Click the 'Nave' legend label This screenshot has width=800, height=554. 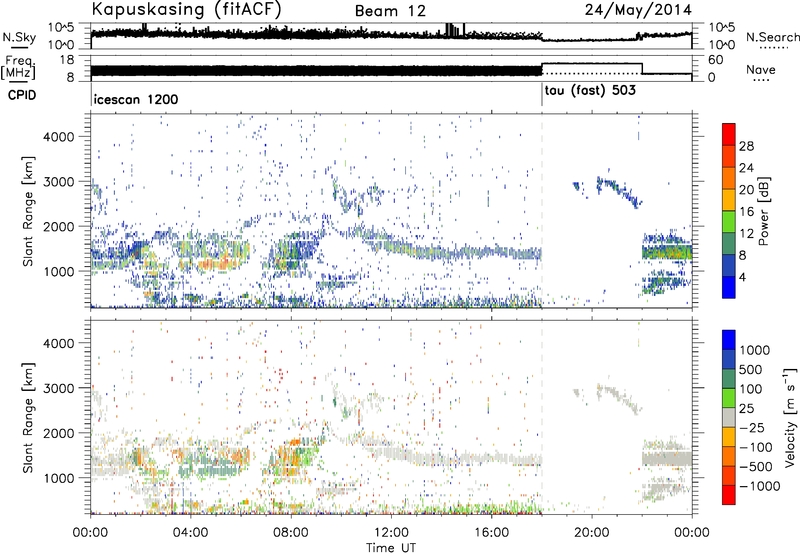(761, 70)
